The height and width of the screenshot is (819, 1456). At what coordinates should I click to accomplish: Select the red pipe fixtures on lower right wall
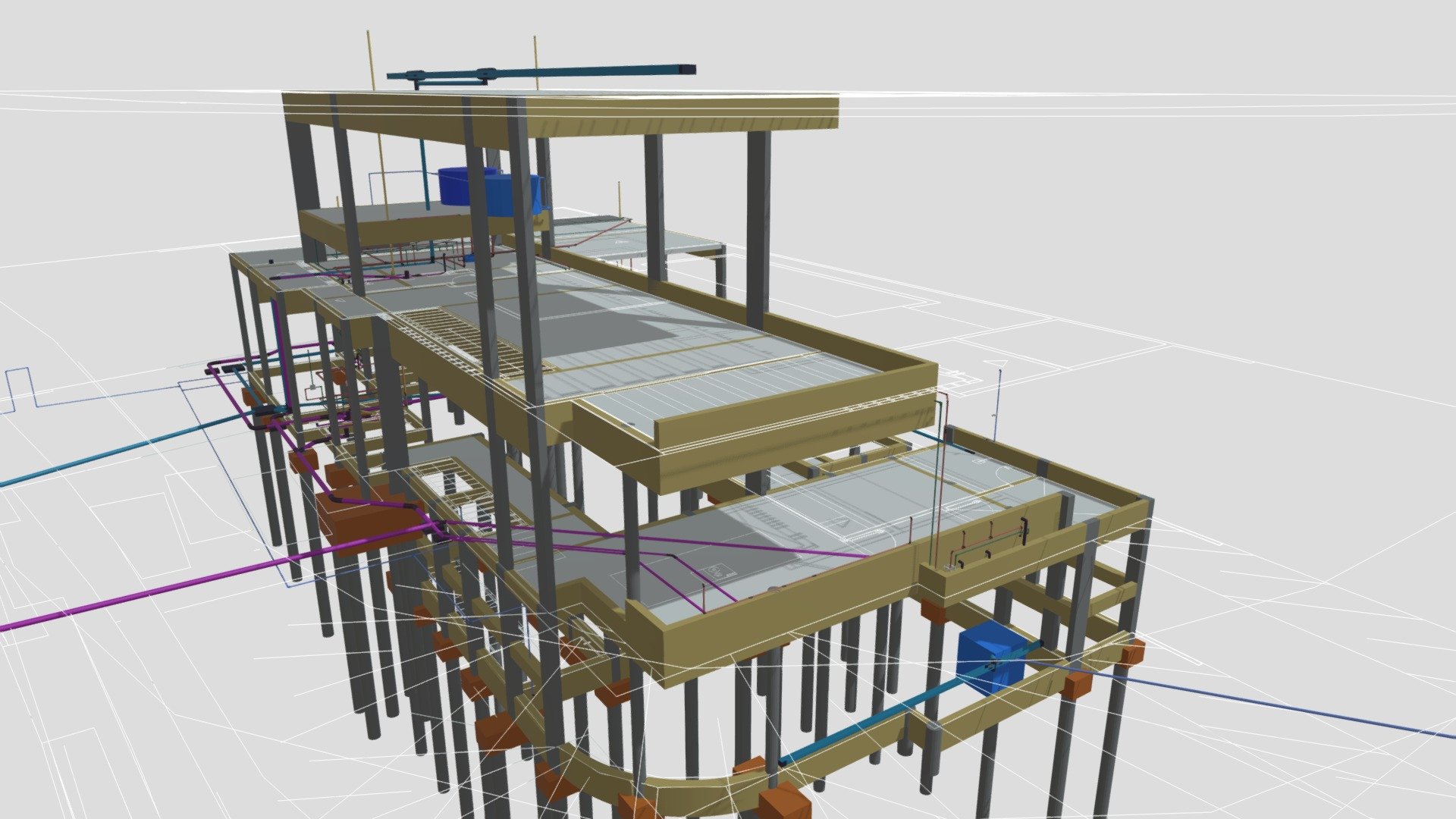(x=986, y=542)
